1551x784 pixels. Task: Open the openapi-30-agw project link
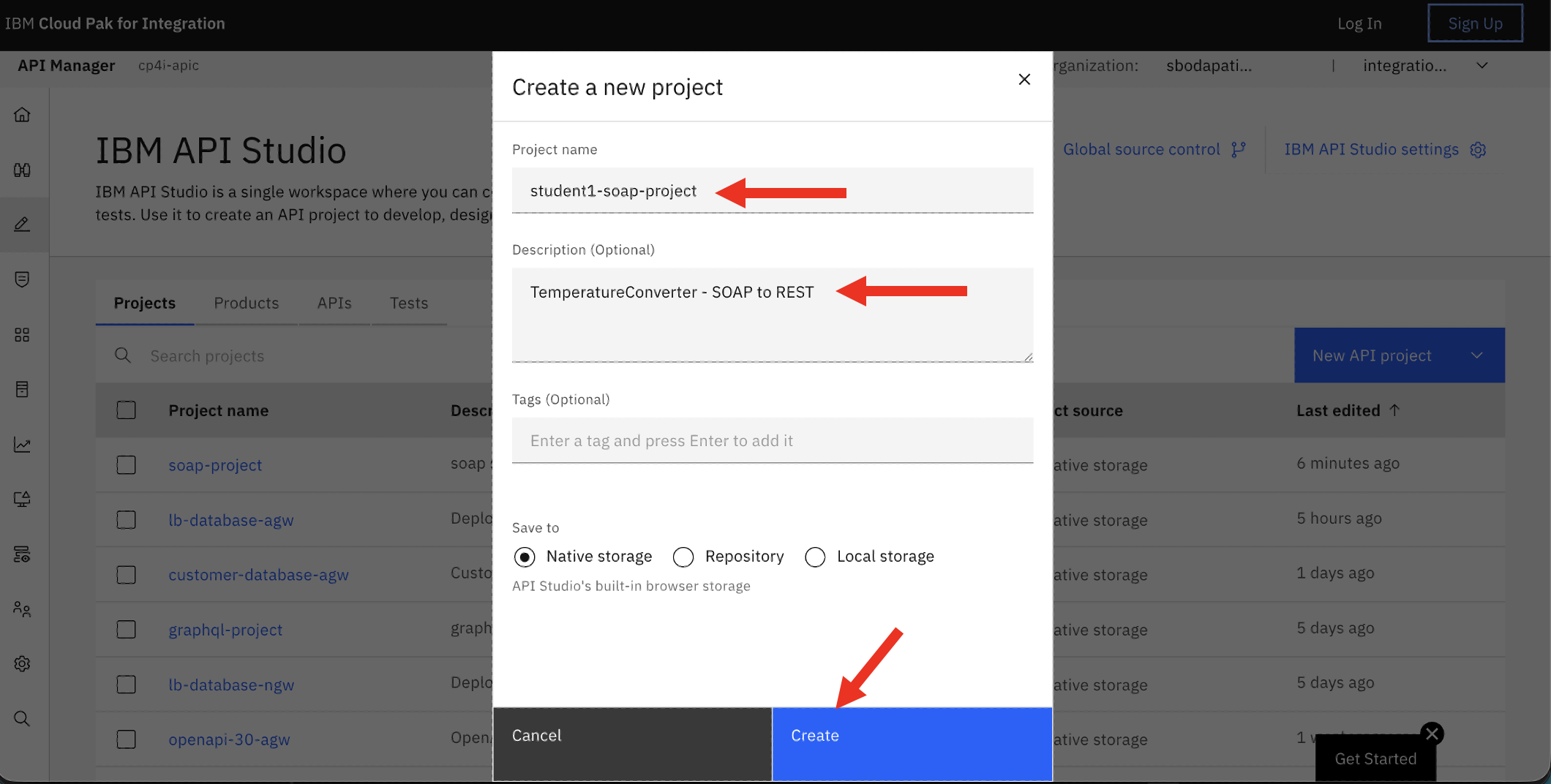coord(229,739)
